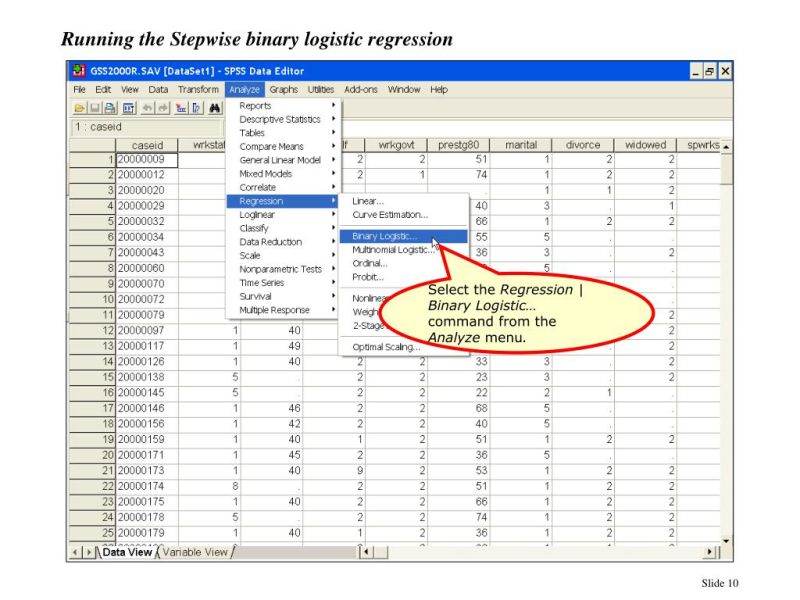
Task: Use the Find binoculars icon
Action: tap(215, 108)
